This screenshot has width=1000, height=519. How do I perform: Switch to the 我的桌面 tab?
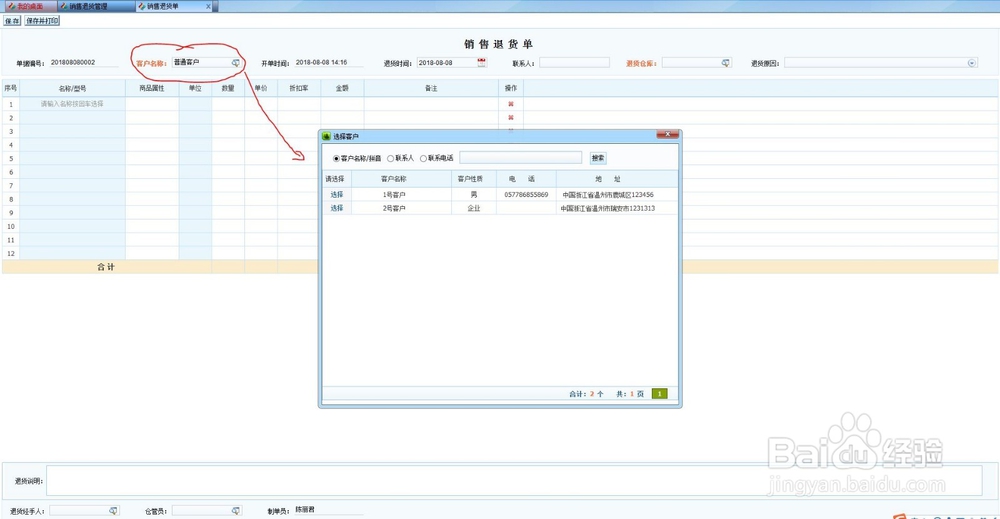click(29, 6)
